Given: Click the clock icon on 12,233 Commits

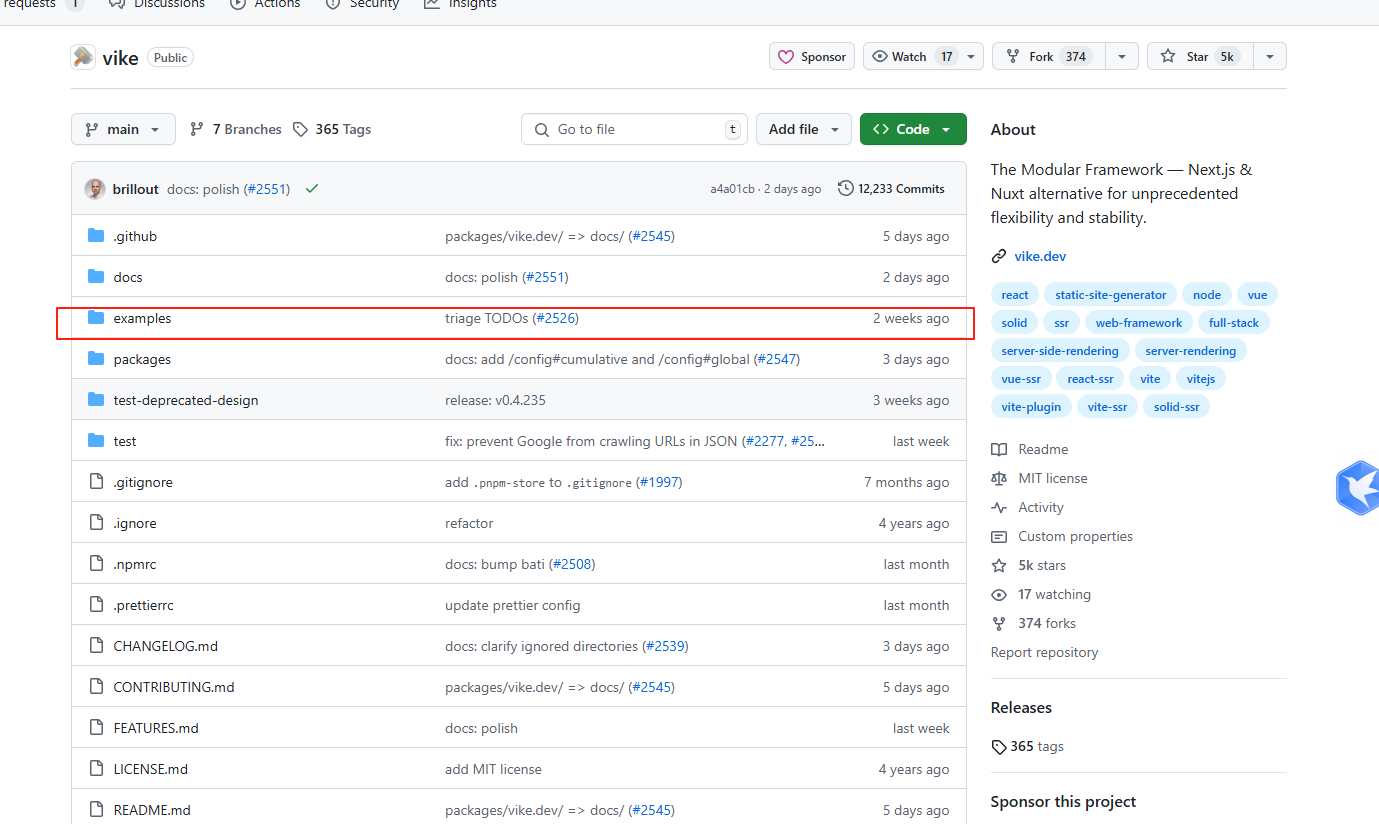Looking at the screenshot, I should click(846, 188).
